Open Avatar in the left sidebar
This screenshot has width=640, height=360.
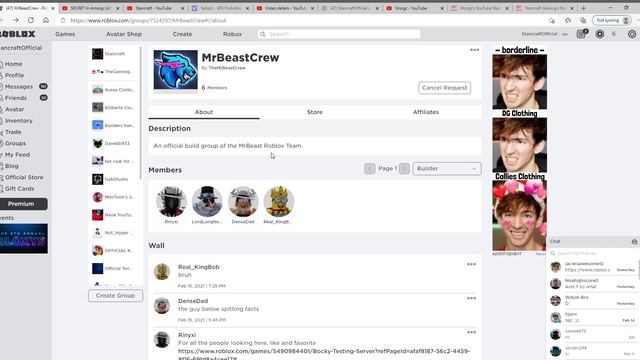(14, 109)
